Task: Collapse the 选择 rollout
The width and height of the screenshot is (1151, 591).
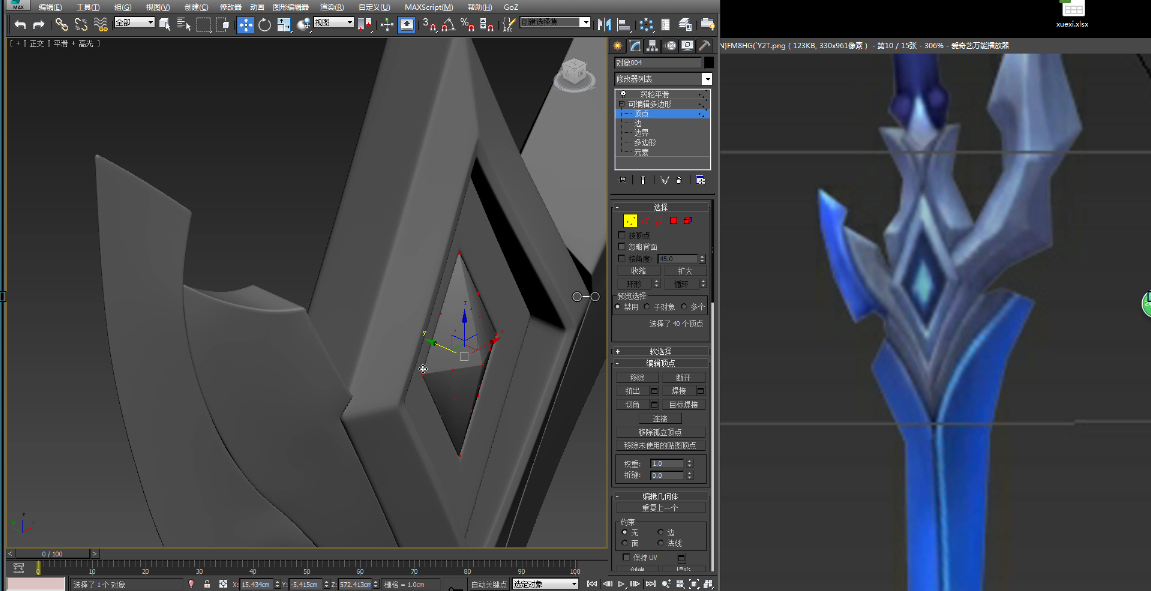Action: tap(661, 207)
